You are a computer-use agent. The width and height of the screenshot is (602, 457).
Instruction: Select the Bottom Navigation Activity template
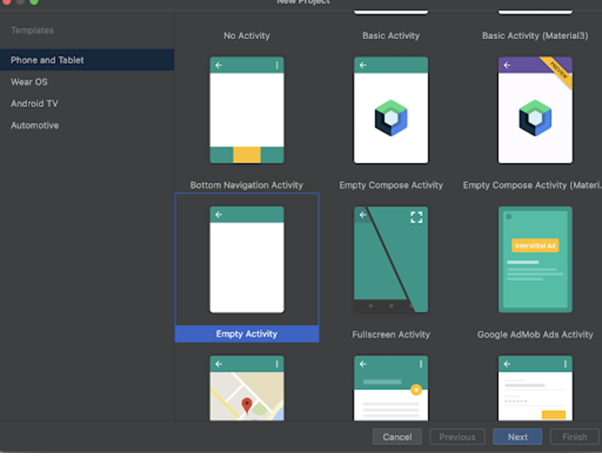point(246,110)
